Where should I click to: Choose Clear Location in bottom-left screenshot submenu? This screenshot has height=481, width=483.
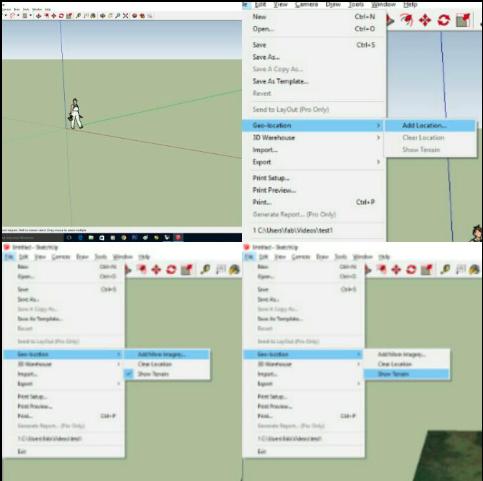coord(167,364)
